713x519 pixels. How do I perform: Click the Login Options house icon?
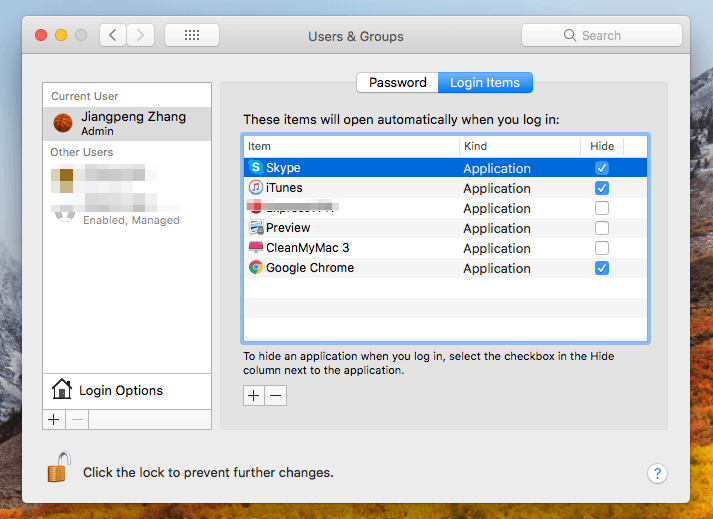point(62,390)
